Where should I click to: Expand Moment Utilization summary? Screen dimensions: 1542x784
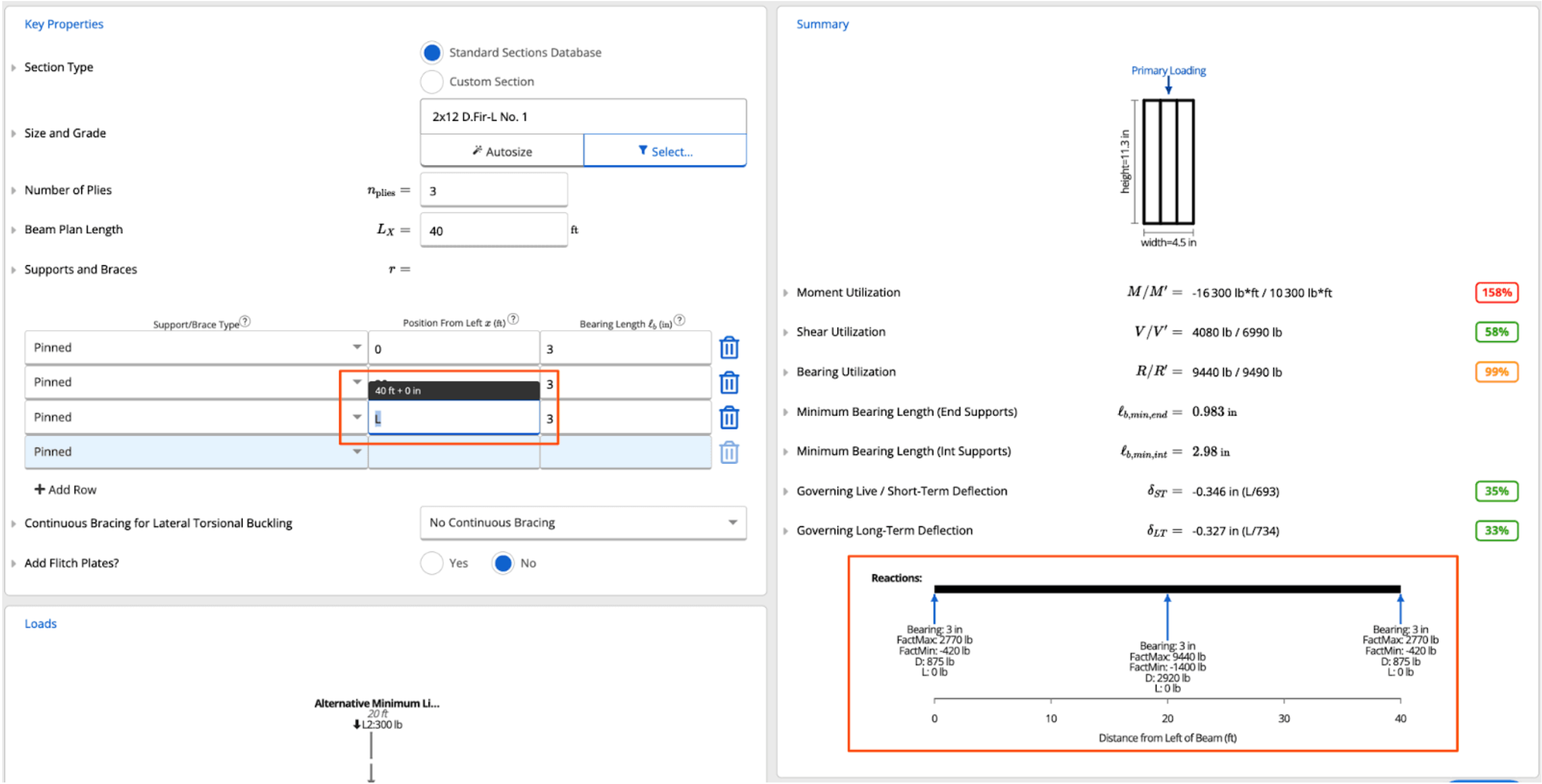point(785,293)
